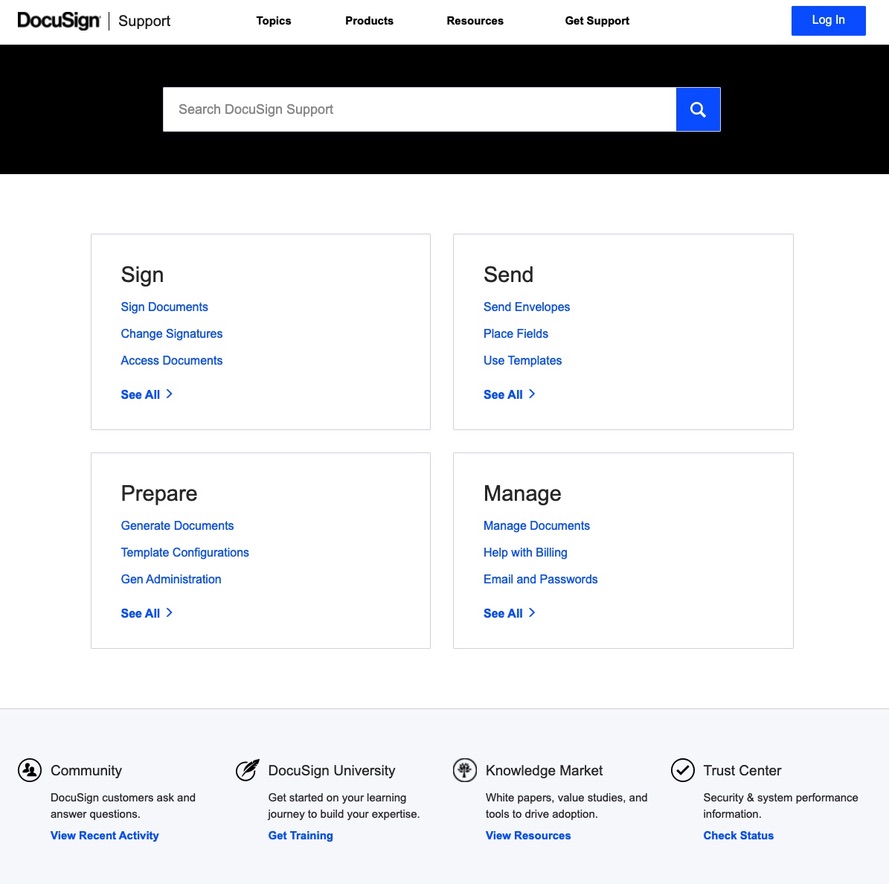
Task: See all topics in the Sign card
Action: pos(146,394)
